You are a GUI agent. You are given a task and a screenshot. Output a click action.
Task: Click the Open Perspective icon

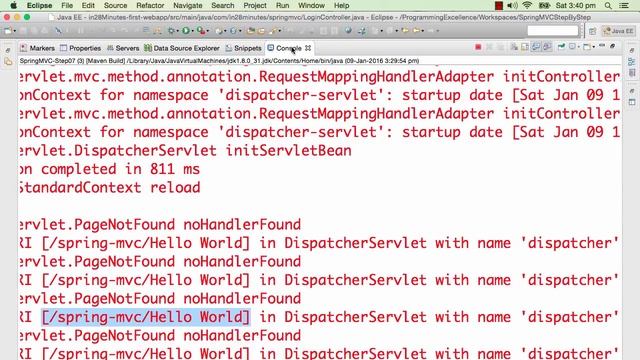click(x=593, y=31)
